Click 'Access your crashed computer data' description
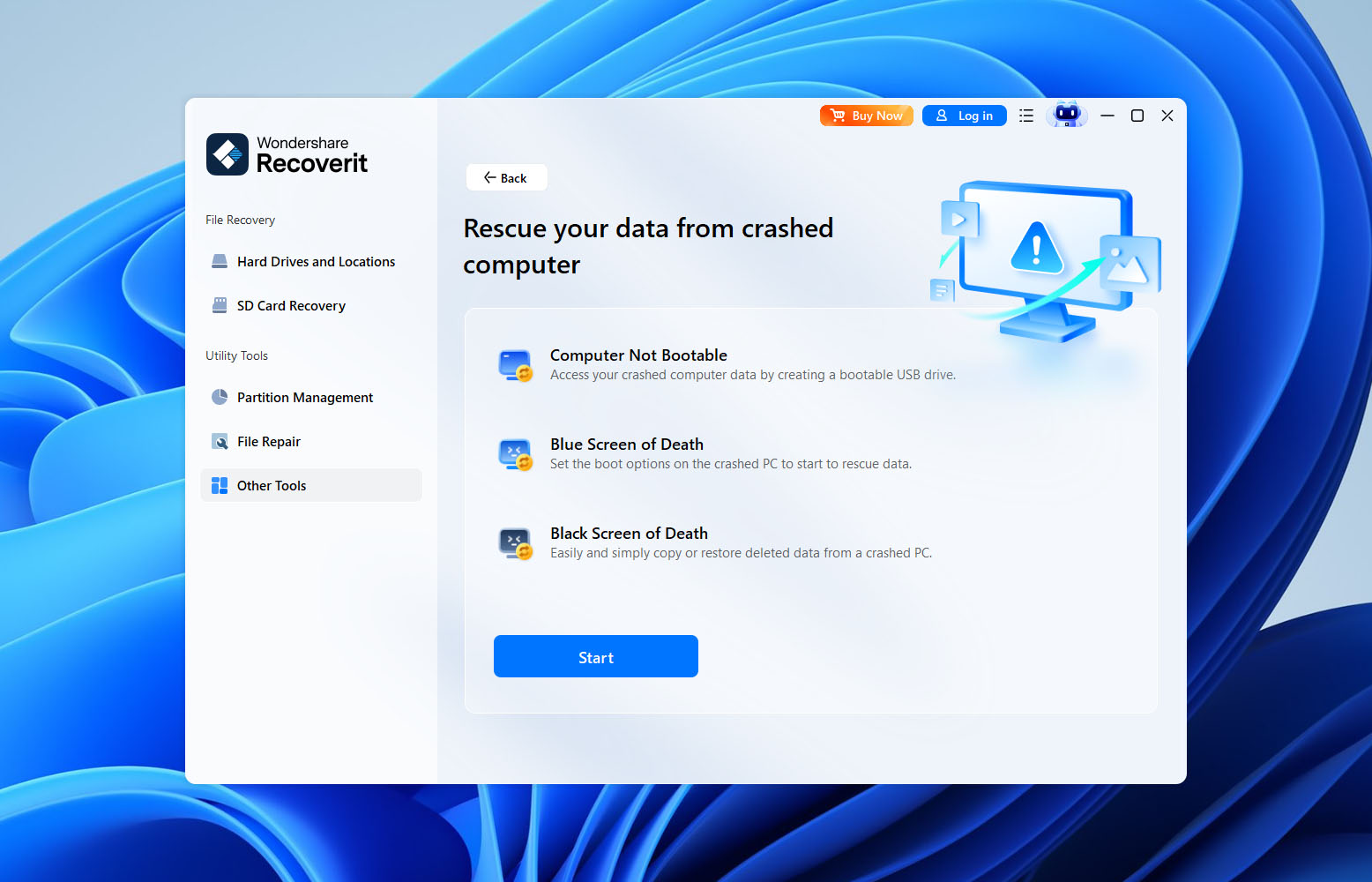 click(x=753, y=375)
